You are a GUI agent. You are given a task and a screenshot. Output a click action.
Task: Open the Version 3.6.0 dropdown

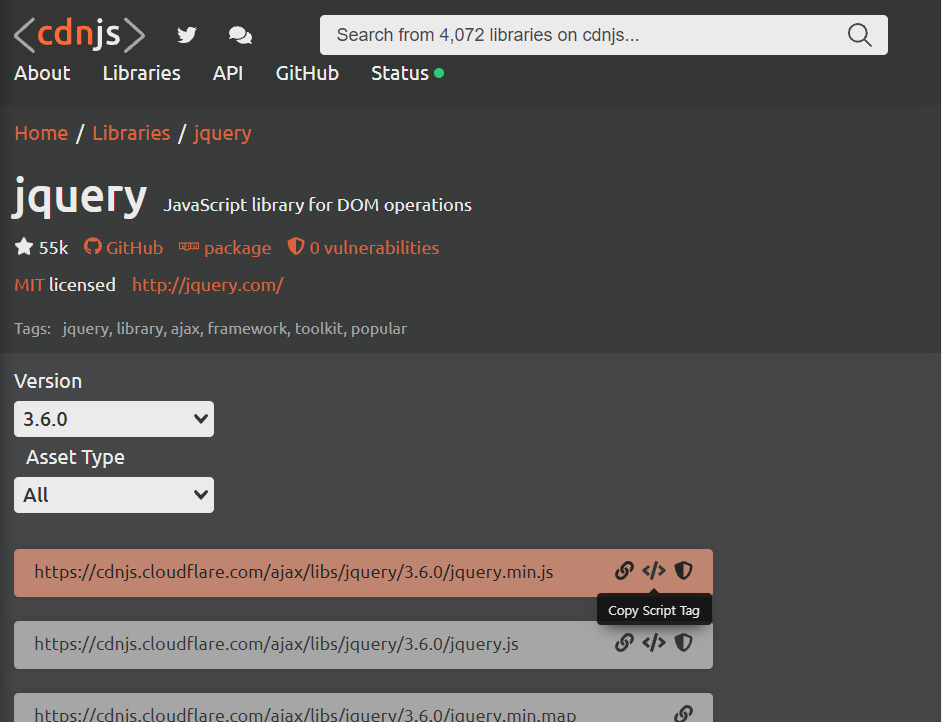pyautogui.click(x=114, y=419)
